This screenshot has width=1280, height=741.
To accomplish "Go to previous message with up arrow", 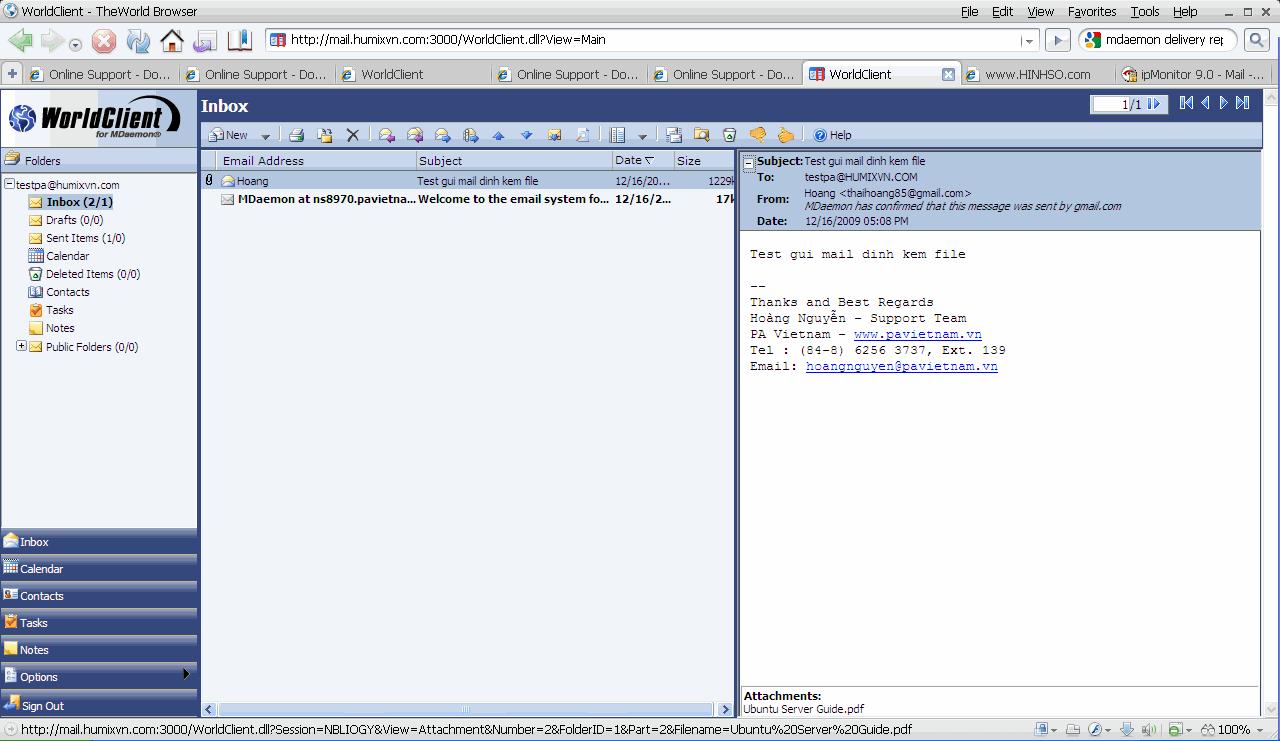I will click(x=498, y=135).
